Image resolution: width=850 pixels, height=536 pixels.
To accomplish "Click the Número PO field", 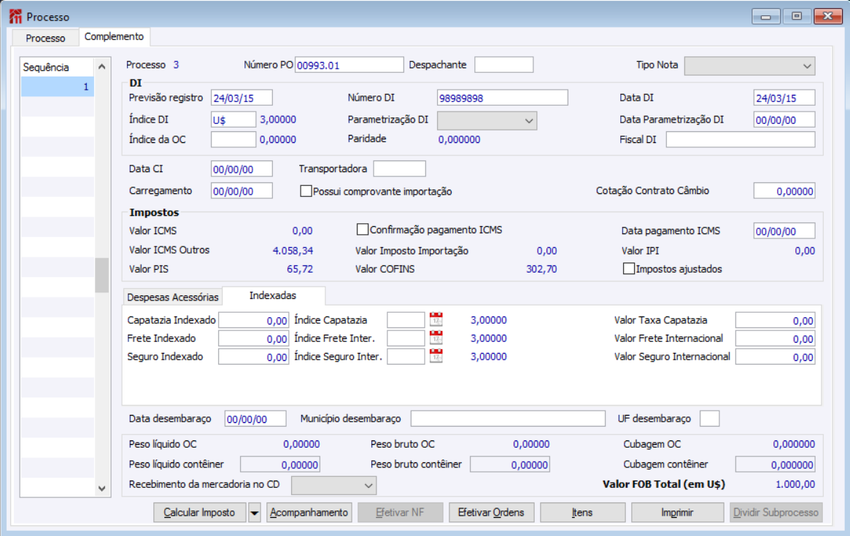I will (349, 65).
